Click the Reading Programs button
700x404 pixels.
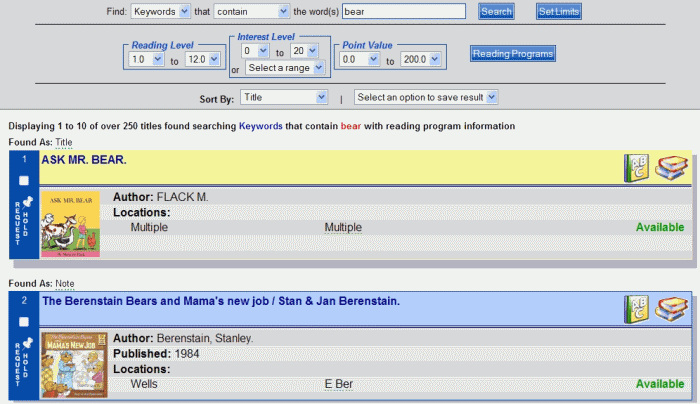(513, 53)
